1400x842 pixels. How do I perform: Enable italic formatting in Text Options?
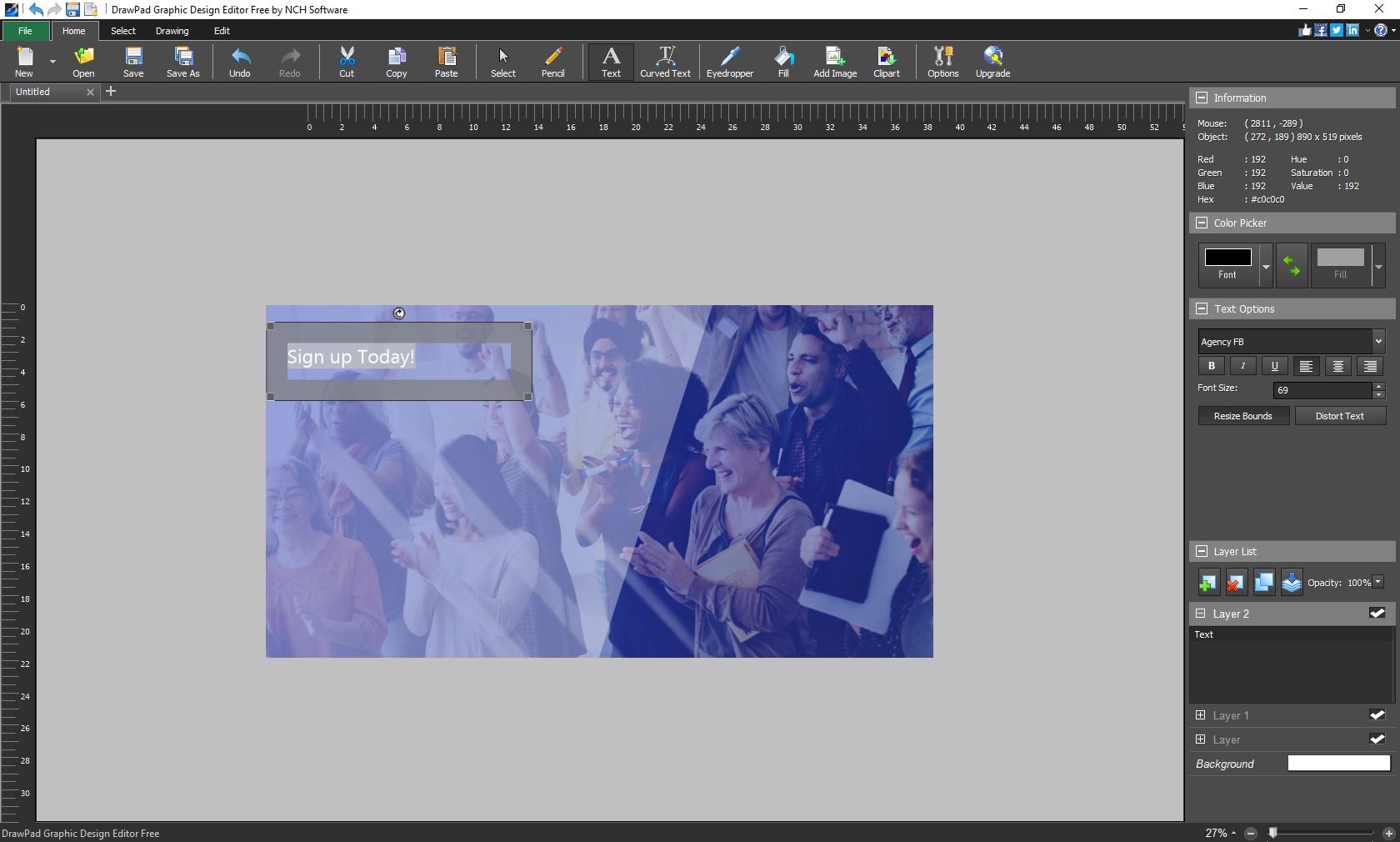pos(1242,366)
